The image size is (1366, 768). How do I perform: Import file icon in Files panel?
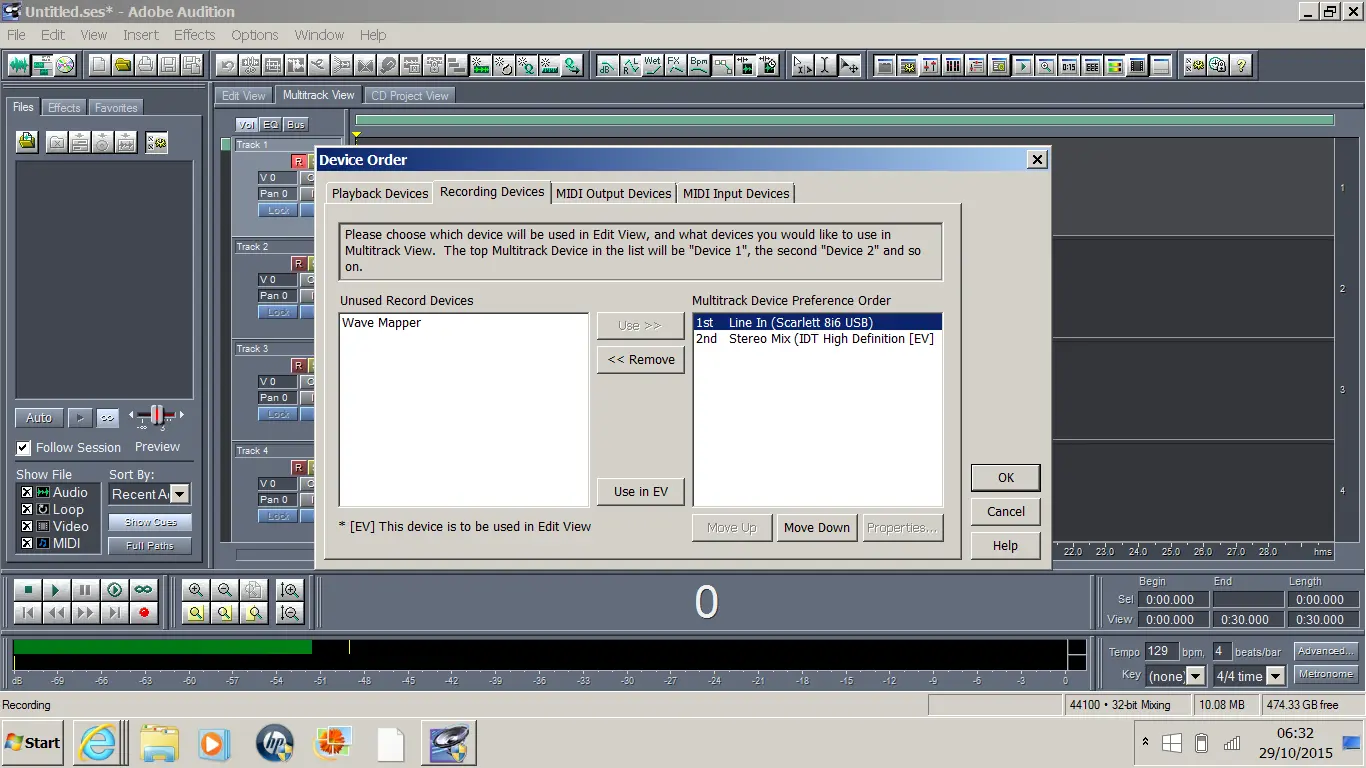coord(27,142)
